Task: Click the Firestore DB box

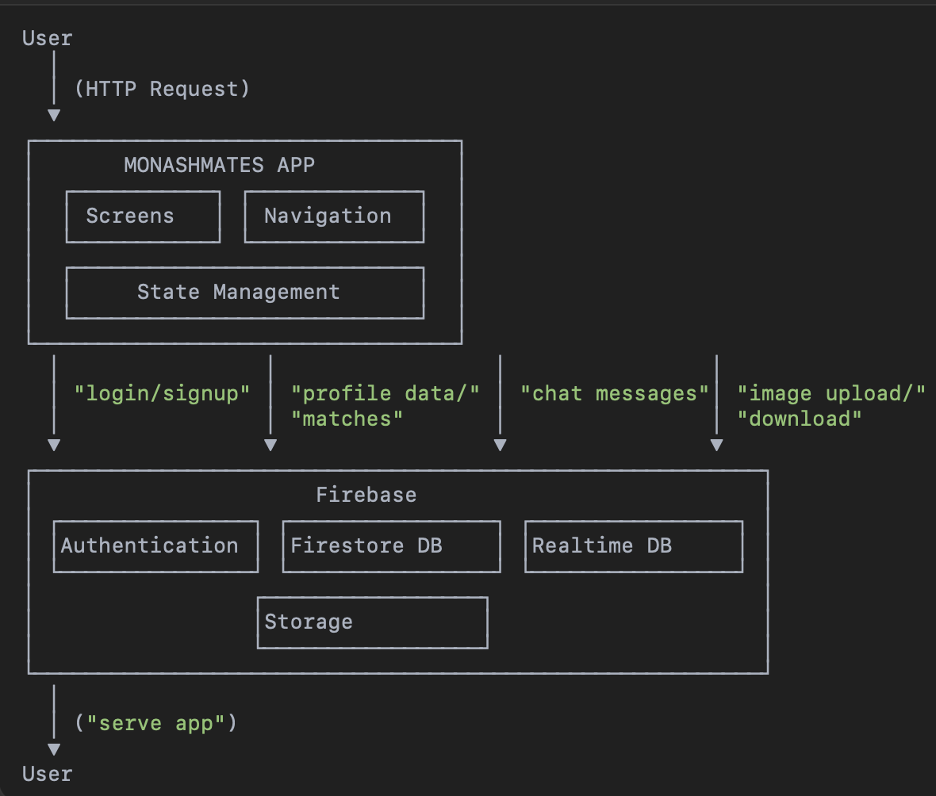Action: (x=391, y=546)
